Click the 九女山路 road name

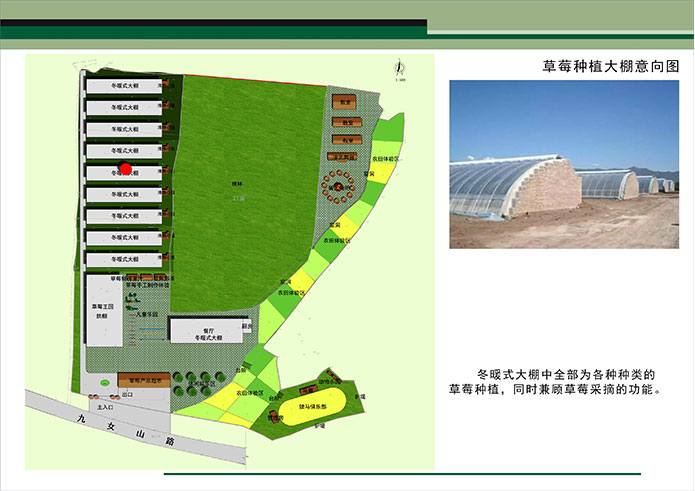pos(125,429)
